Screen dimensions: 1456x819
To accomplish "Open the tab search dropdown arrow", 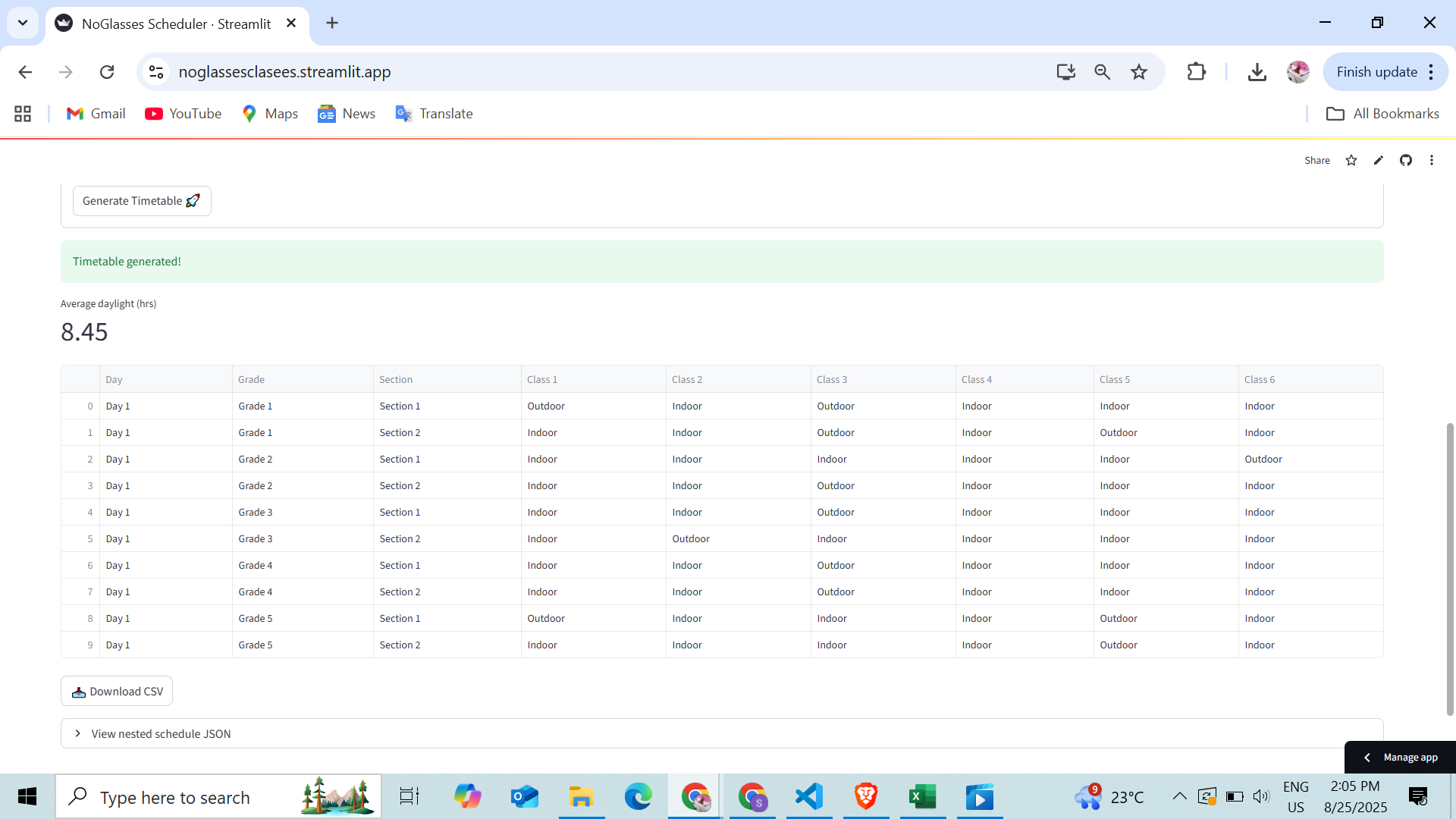I will (x=23, y=23).
